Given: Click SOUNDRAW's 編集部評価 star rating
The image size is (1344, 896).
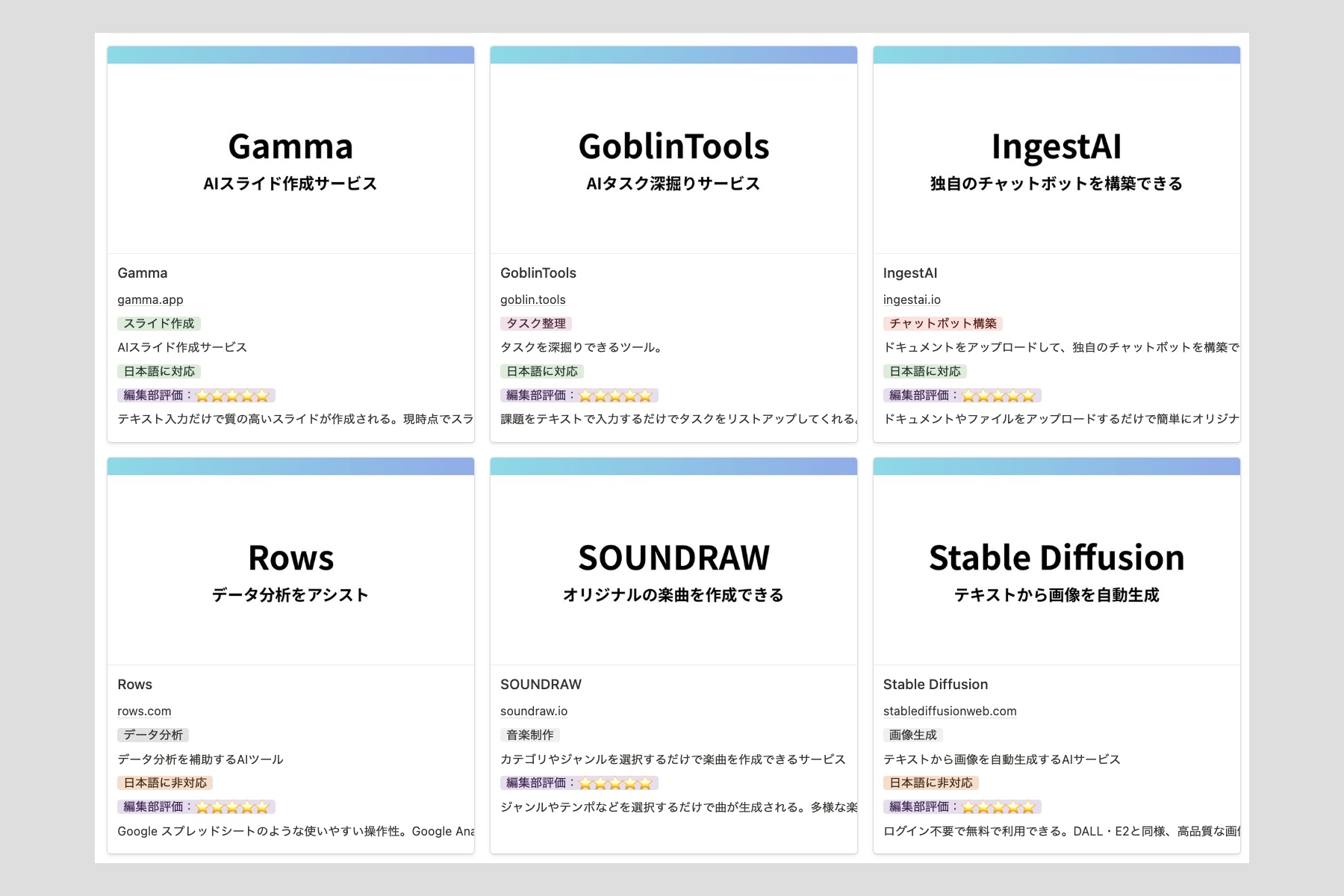Looking at the screenshot, I should click(579, 783).
